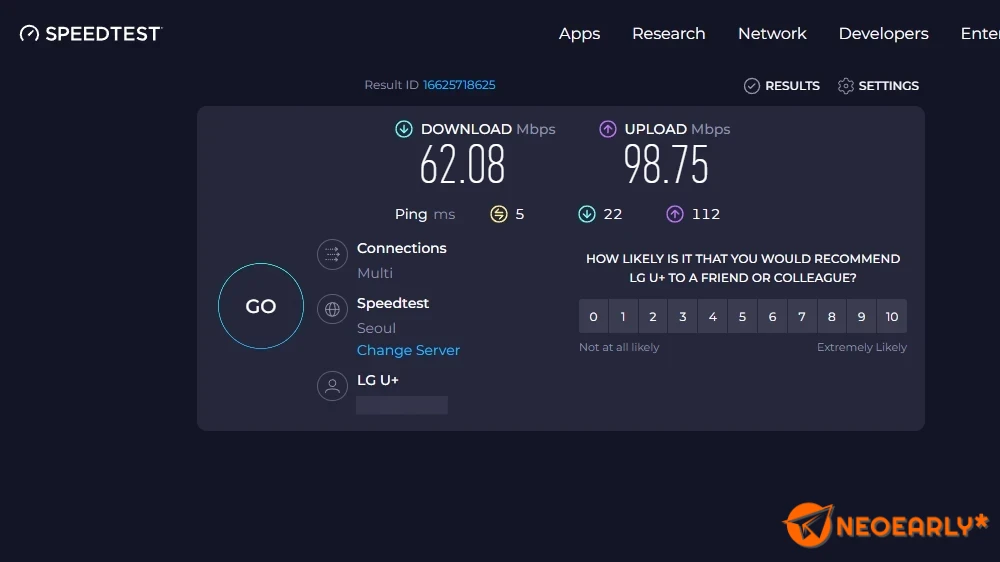Open the Network menu

click(x=772, y=33)
